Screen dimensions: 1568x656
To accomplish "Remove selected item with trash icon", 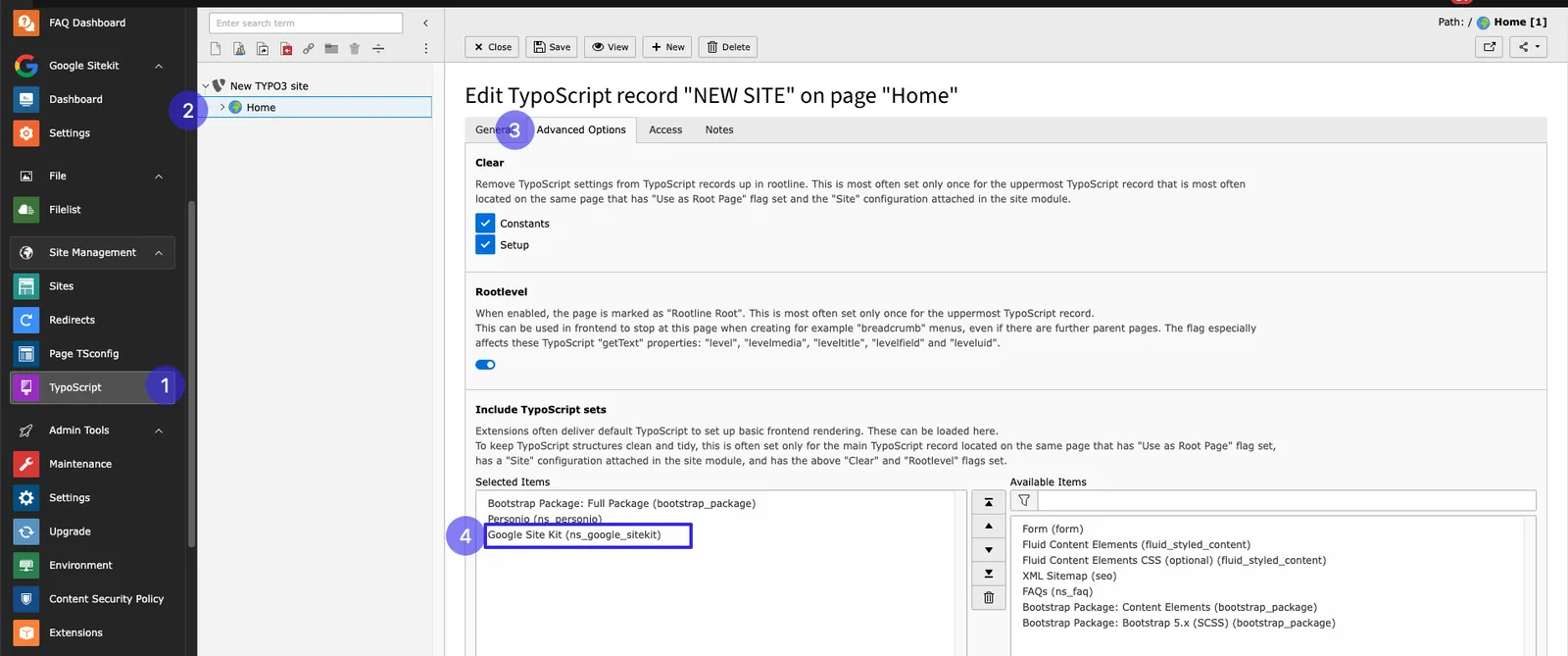I will (x=989, y=598).
